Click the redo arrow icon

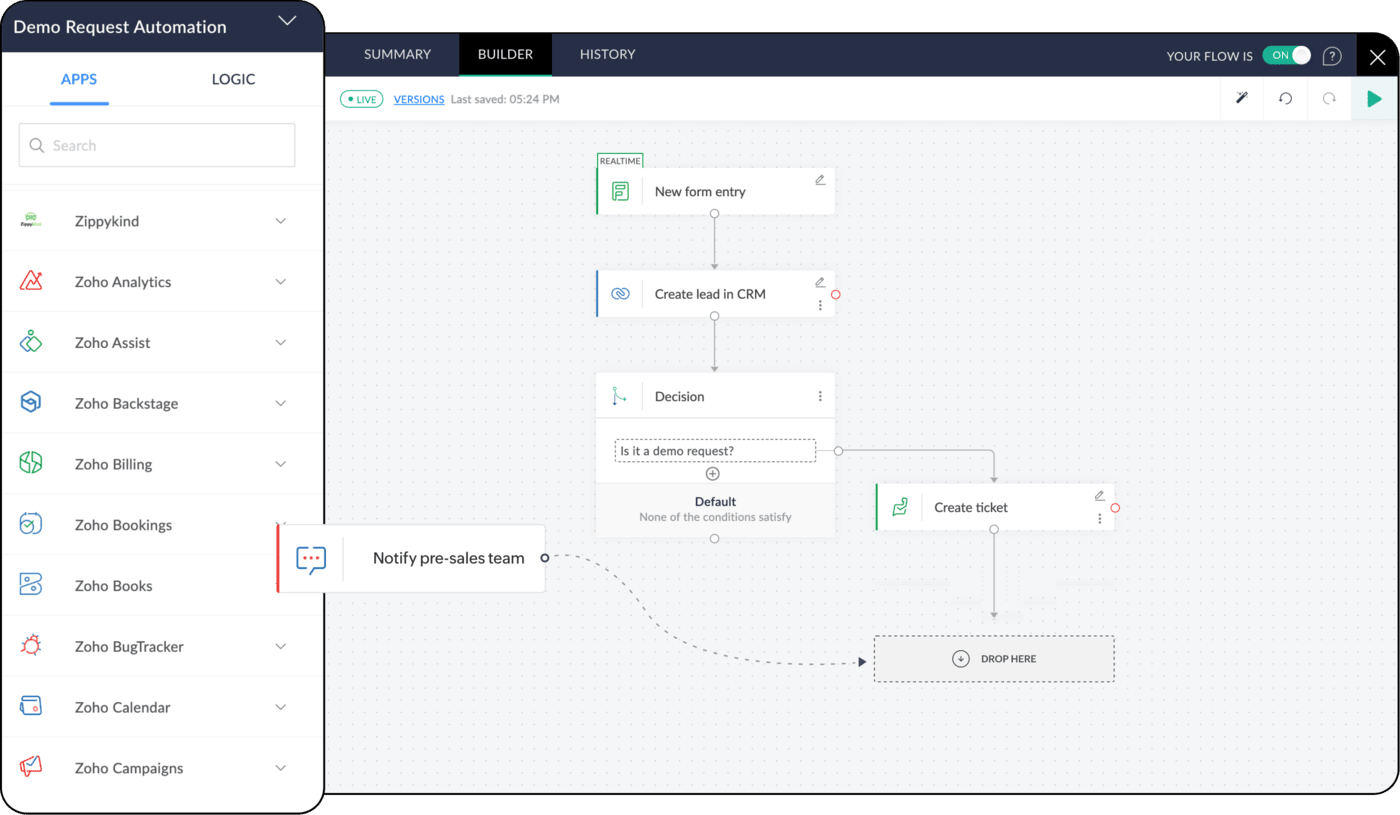[x=1329, y=99]
